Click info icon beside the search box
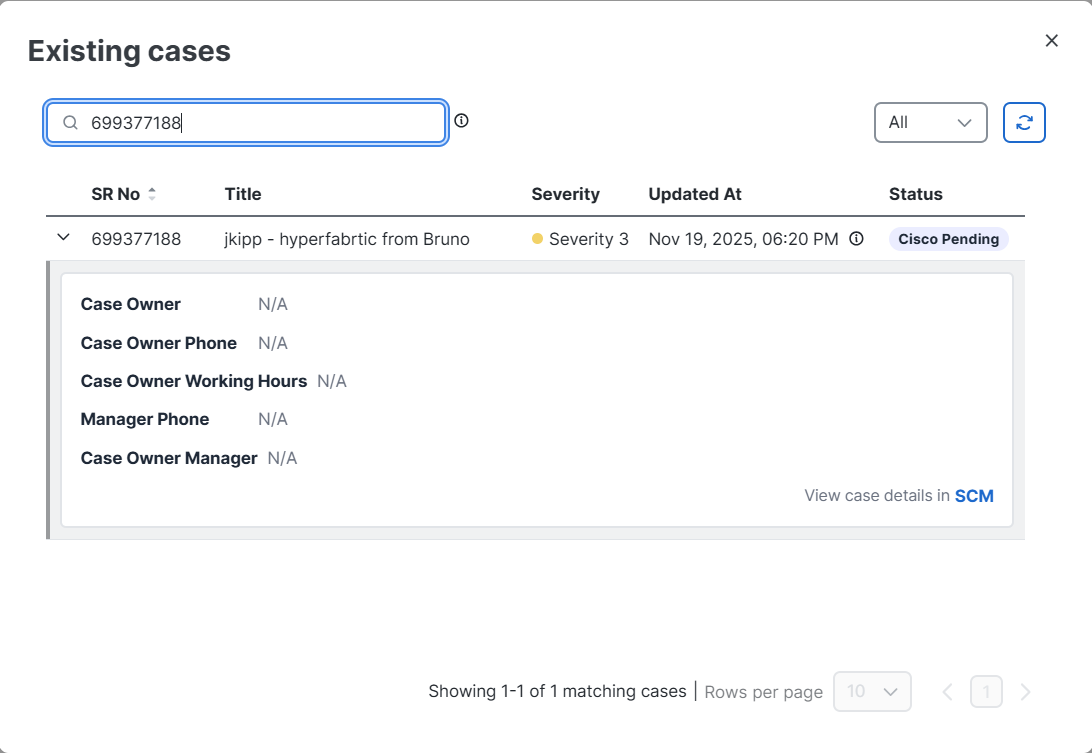Screen dimensions: 1092x753 tap(461, 121)
